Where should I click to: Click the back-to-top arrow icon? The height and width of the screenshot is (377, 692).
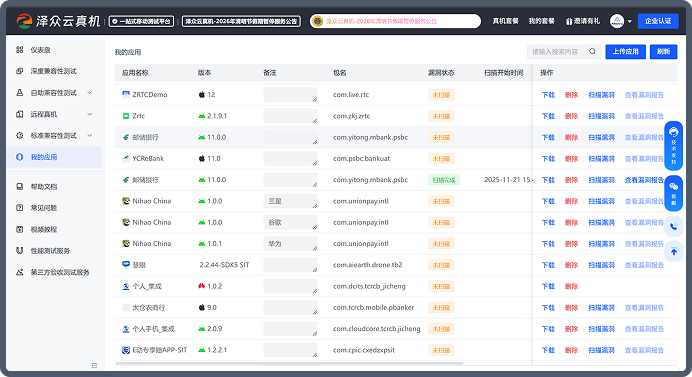673,252
